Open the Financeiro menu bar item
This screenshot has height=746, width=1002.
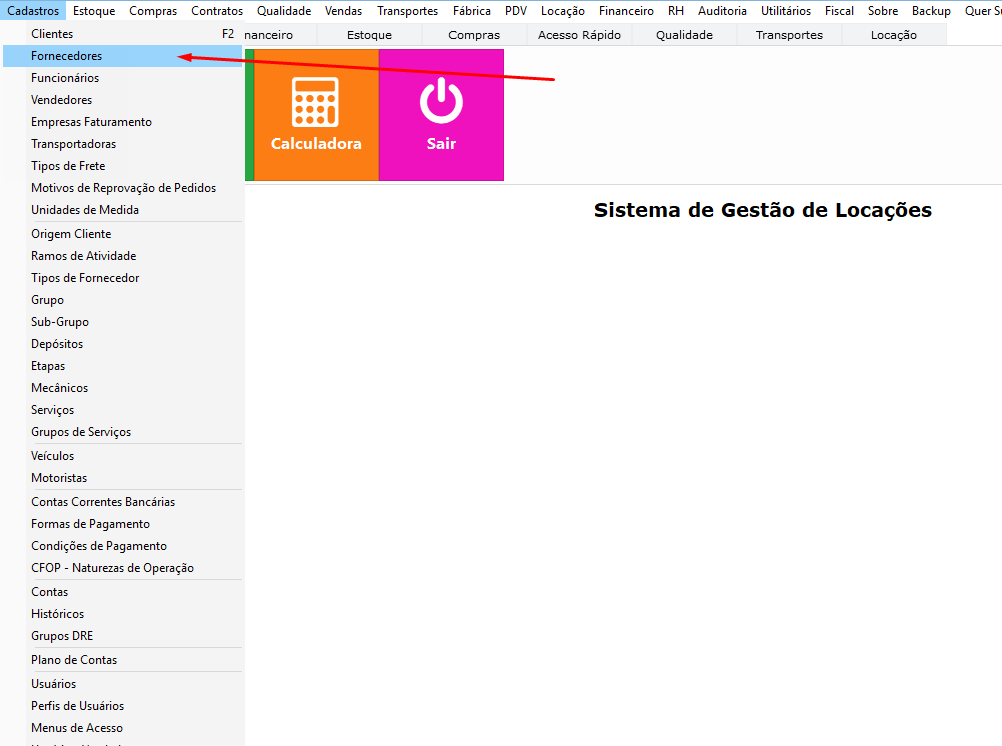pos(626,11)
